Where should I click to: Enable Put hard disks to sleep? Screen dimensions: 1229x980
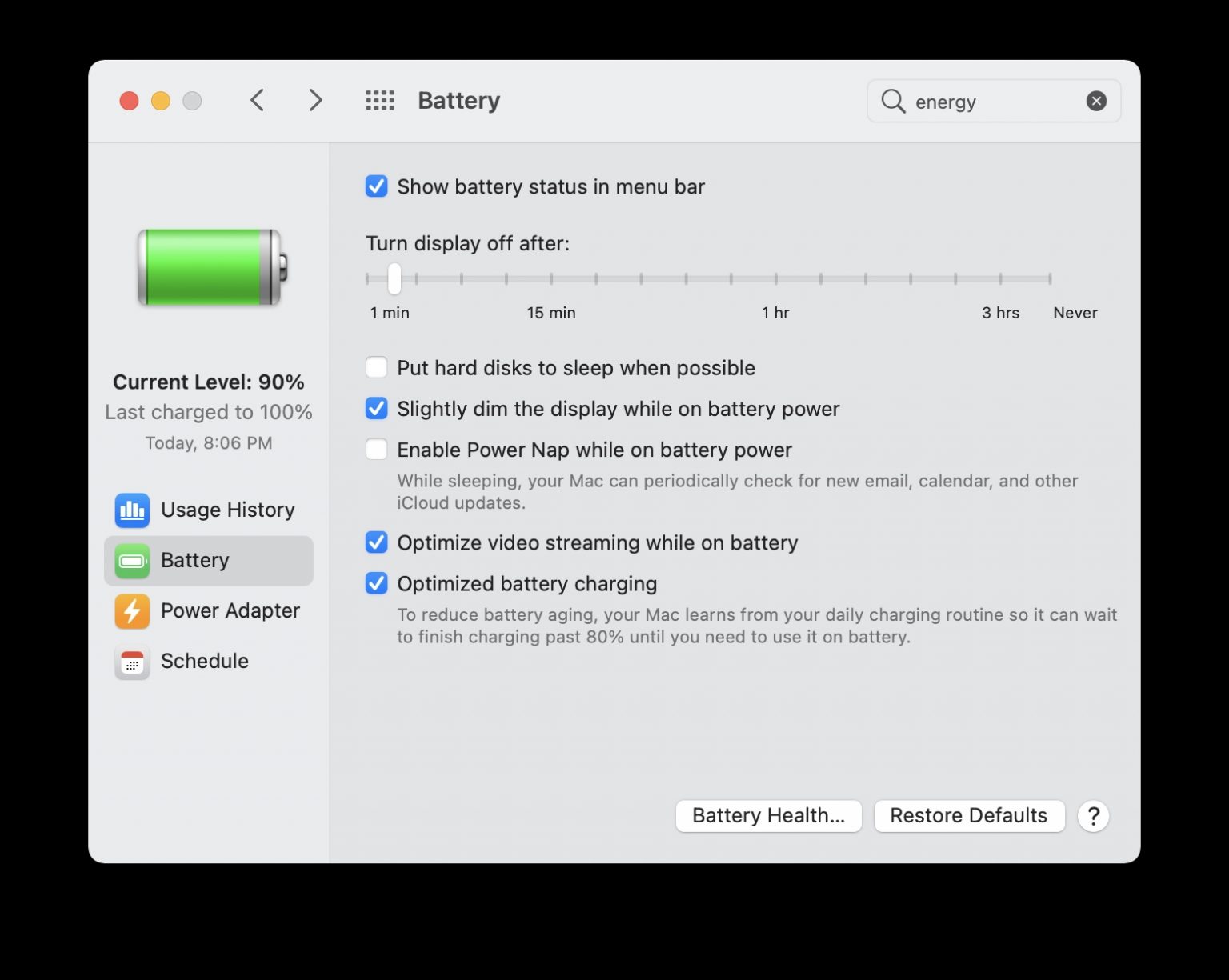point(377,368)
